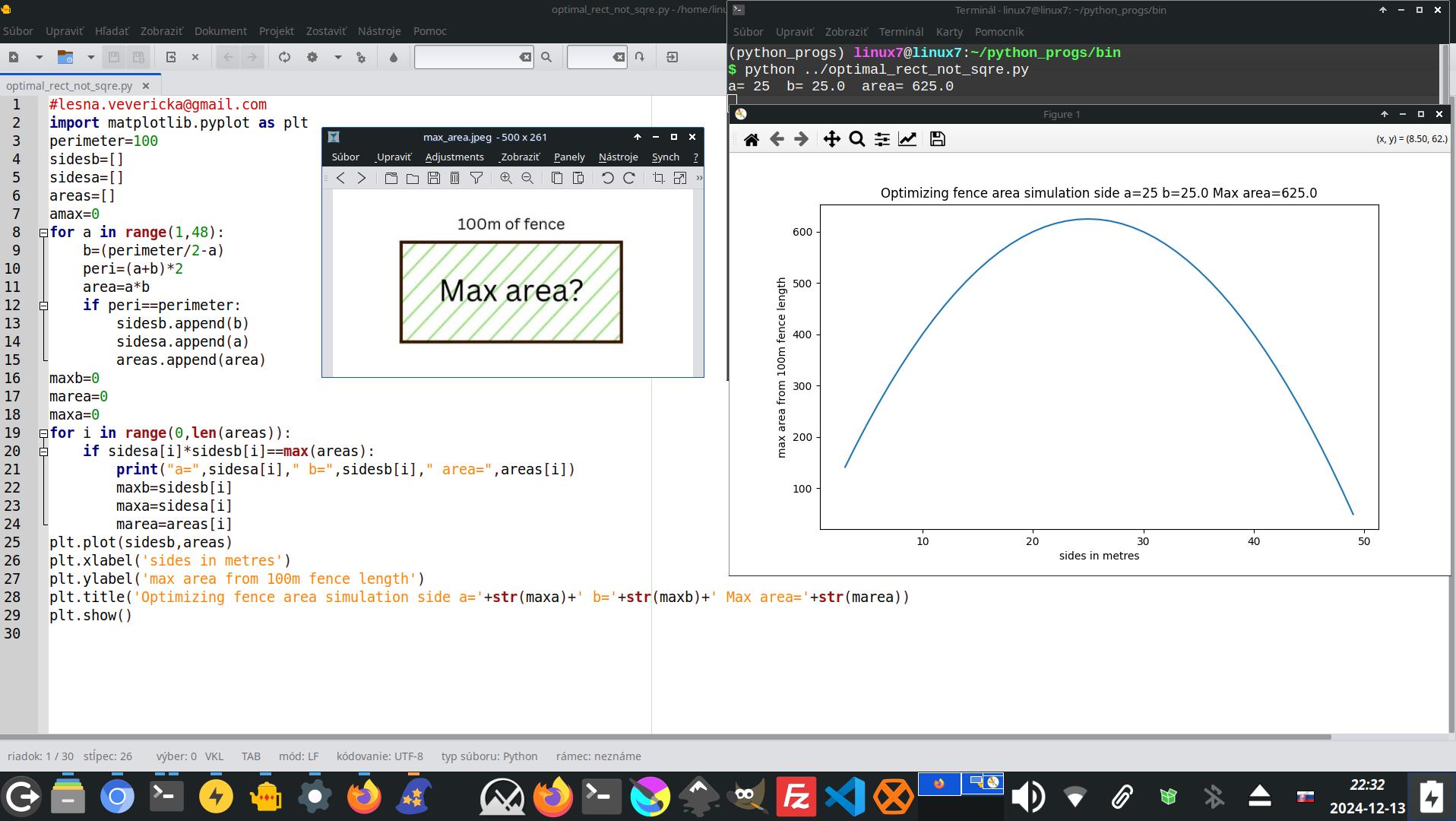Open FileZilla from the taskbar

[x=796, y=797]
